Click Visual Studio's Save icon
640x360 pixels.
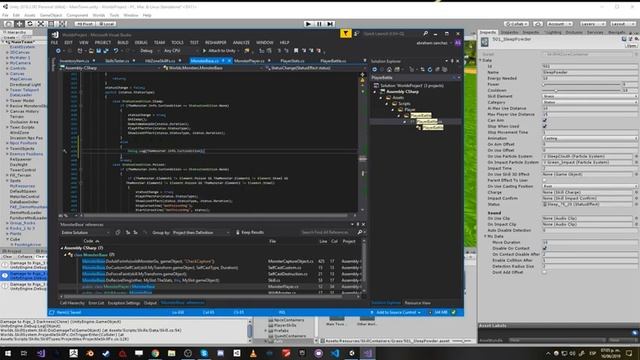(99, 51)
